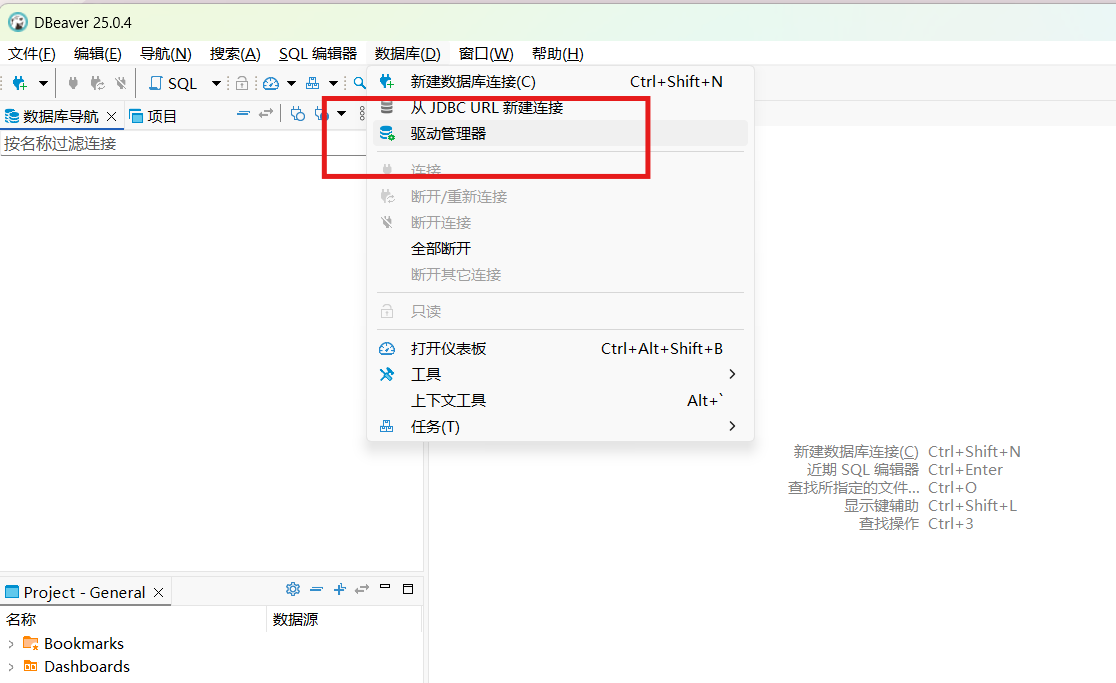Open the 导航(N) menu
This screenshot has width=1116, height=683.
[x=166, y=53]
